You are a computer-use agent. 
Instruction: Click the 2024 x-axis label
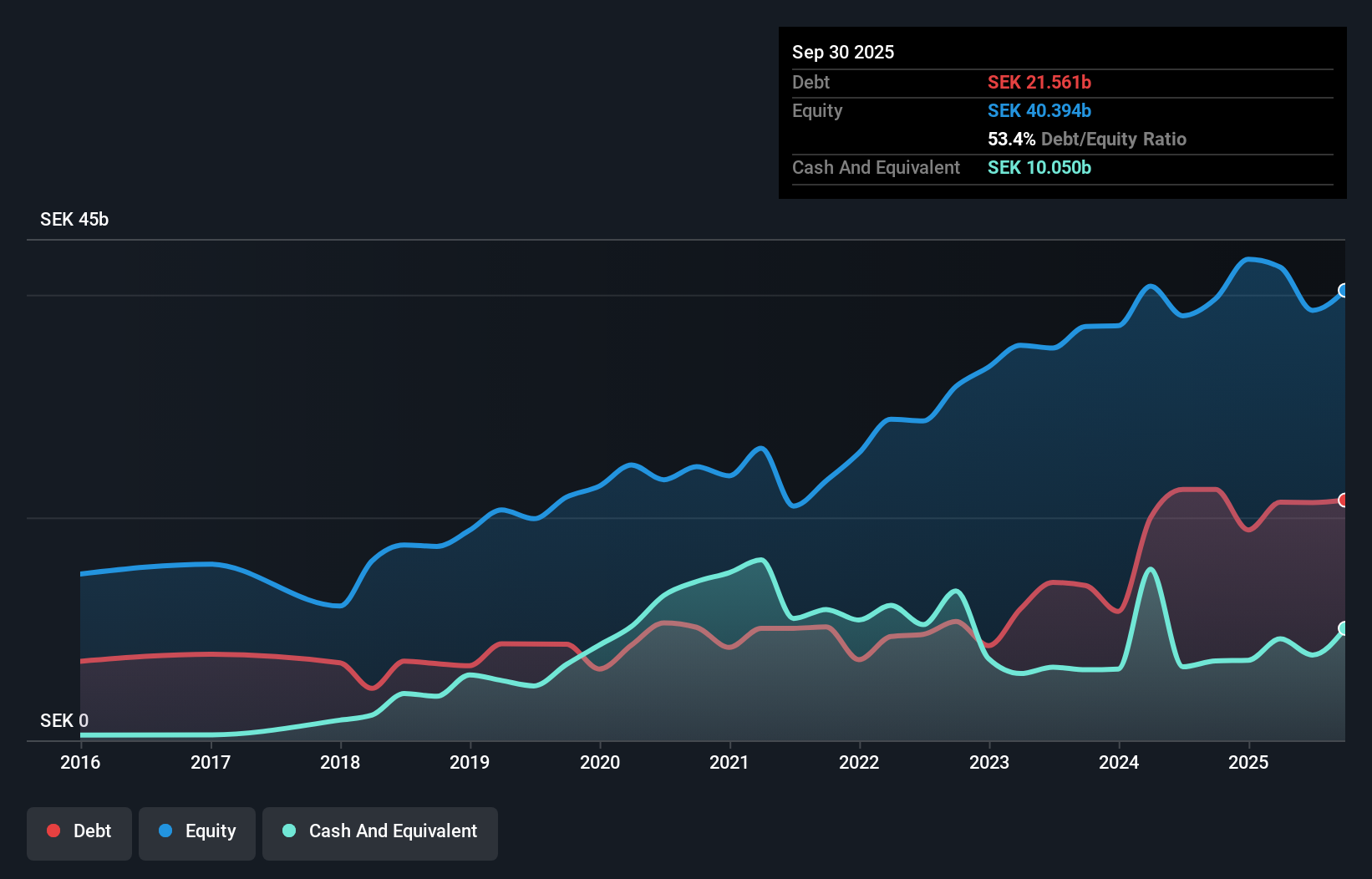(x=1119, y=762)
